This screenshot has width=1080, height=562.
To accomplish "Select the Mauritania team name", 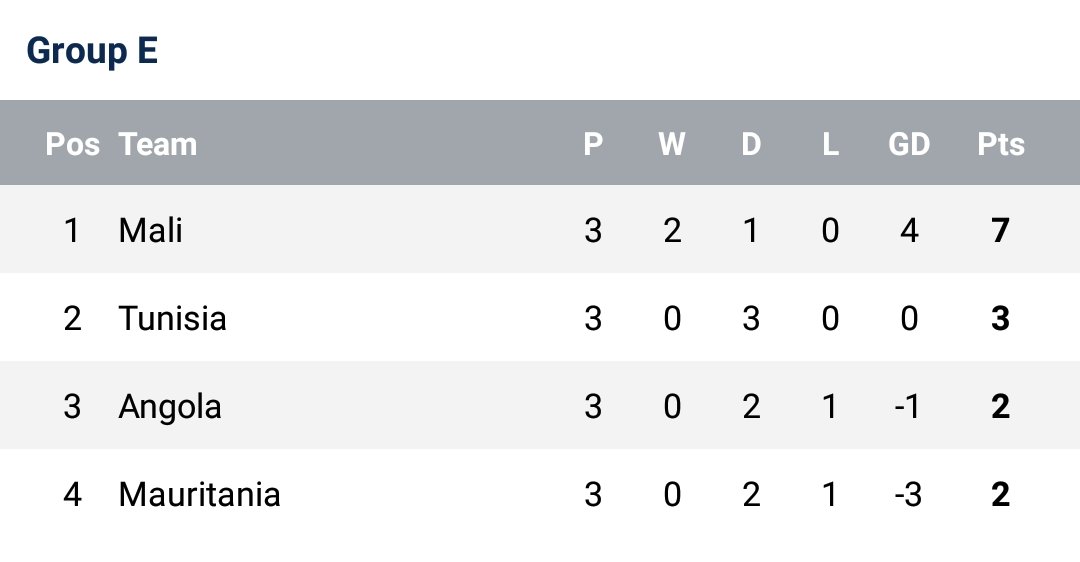I will tap(199, 495).
